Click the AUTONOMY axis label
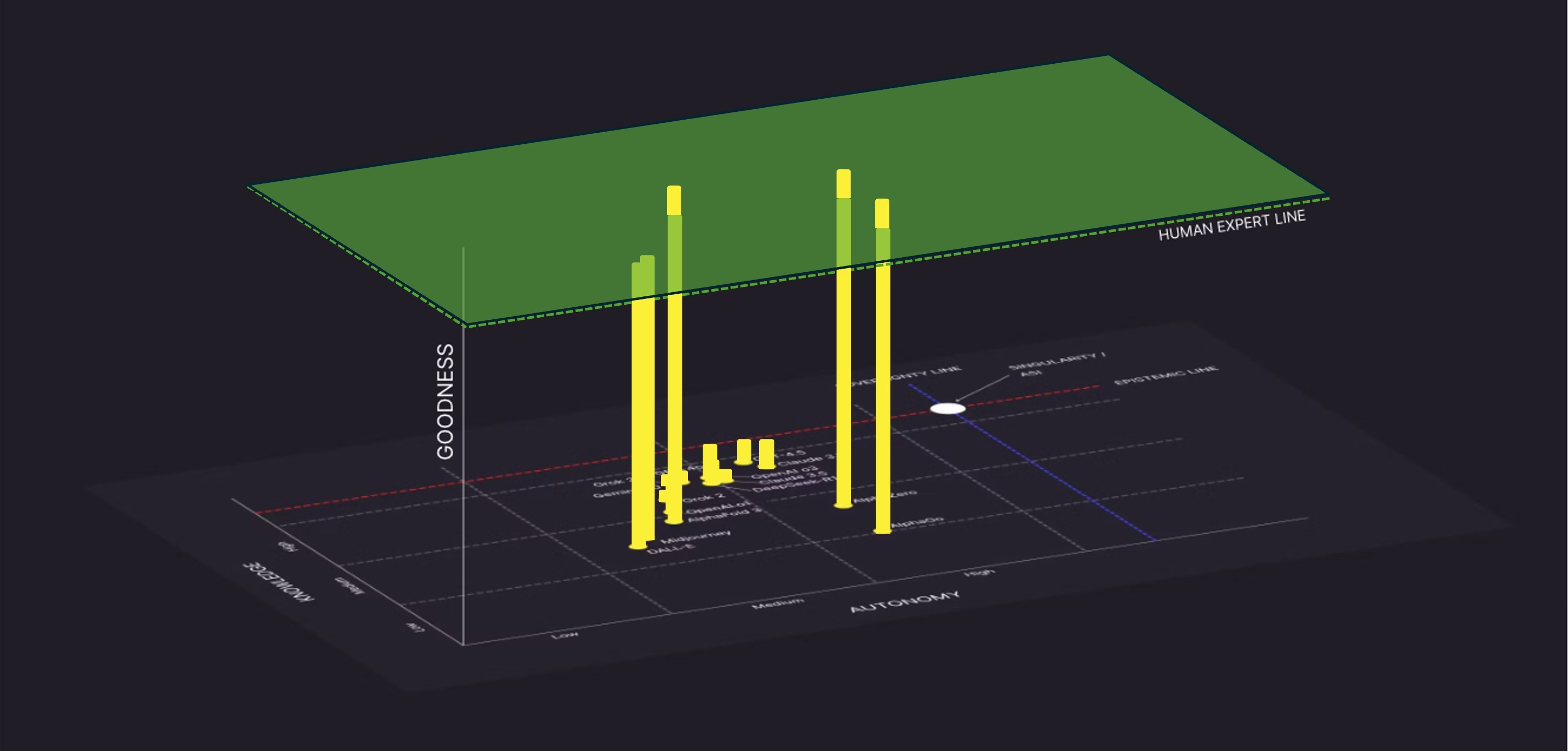The width and height of the screenshot is (1568, 751). [x=905, y=602]
